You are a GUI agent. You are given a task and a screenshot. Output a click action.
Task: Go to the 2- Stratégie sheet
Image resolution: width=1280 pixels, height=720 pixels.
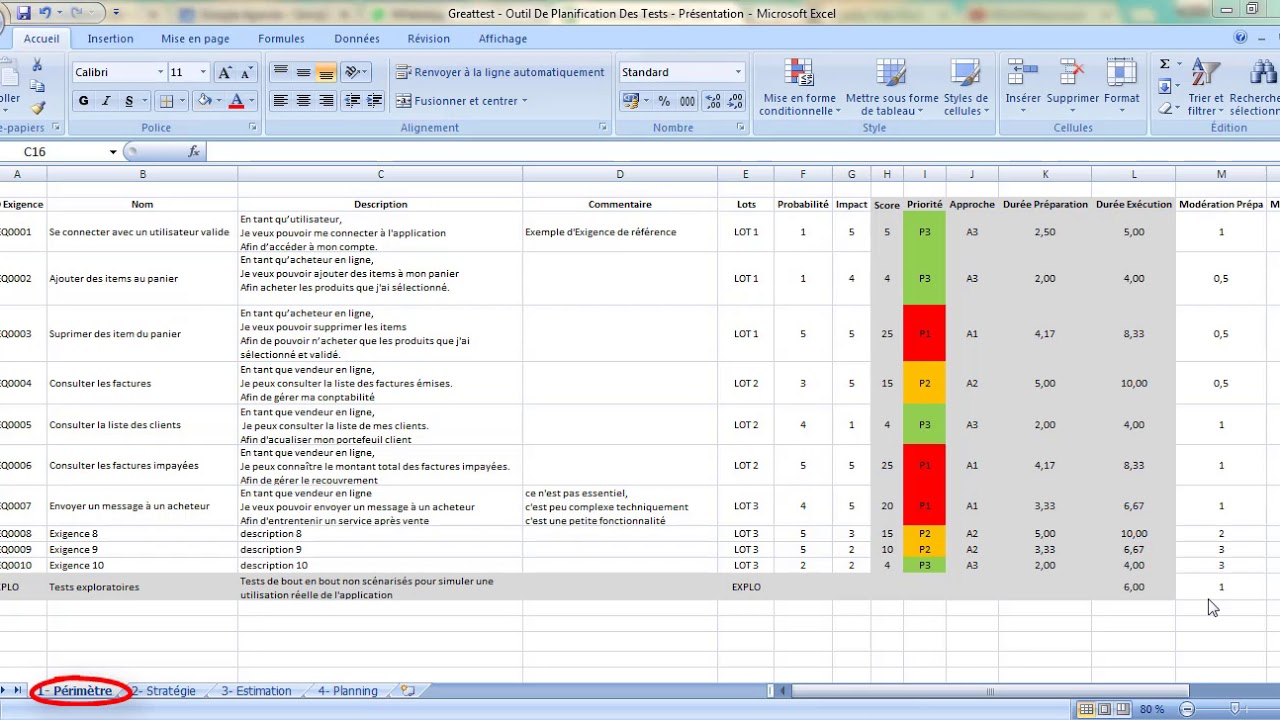coord(164,691)
